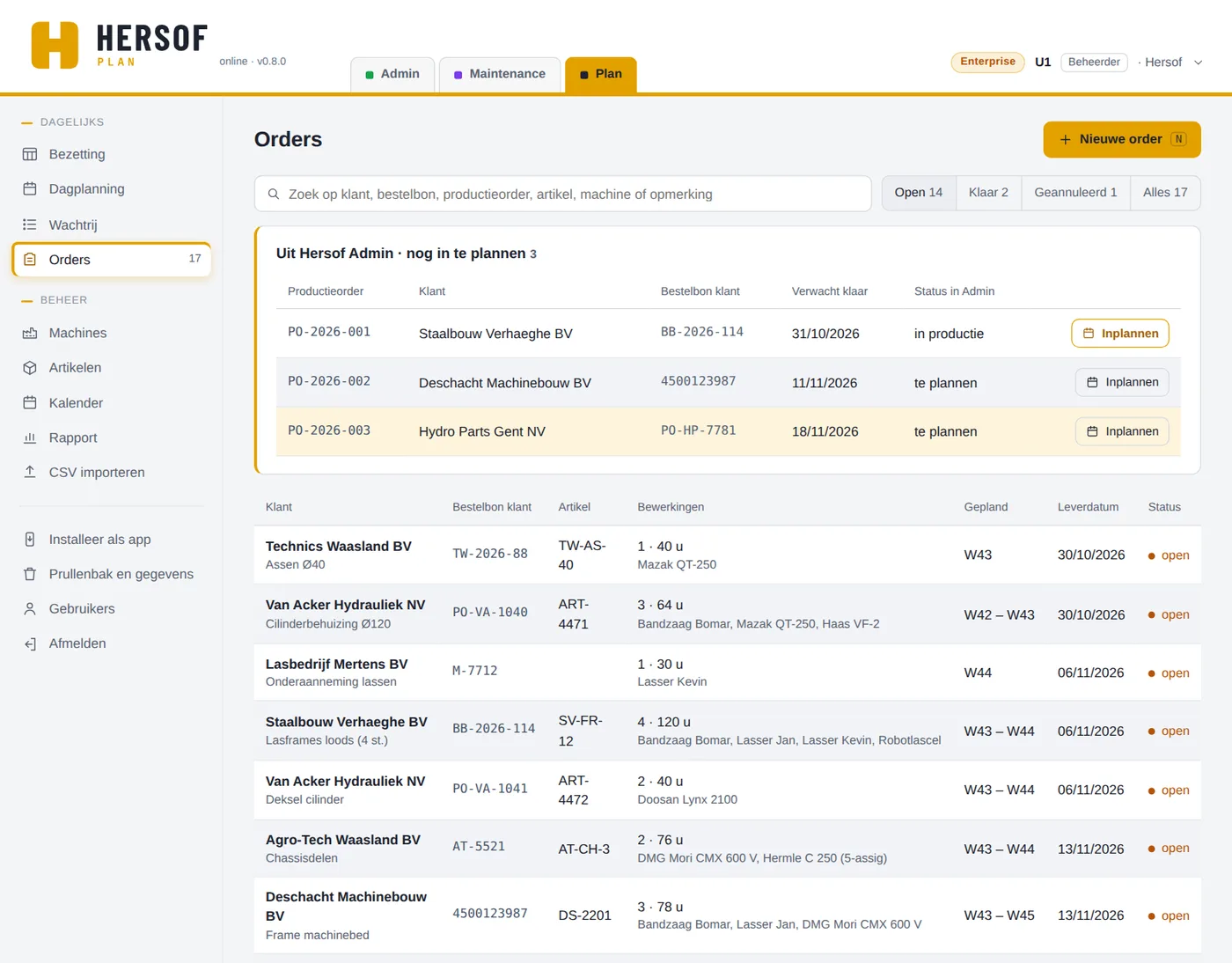Click the Gepland column header
The image size is (1232, 963).
click(x=986, y=507)
